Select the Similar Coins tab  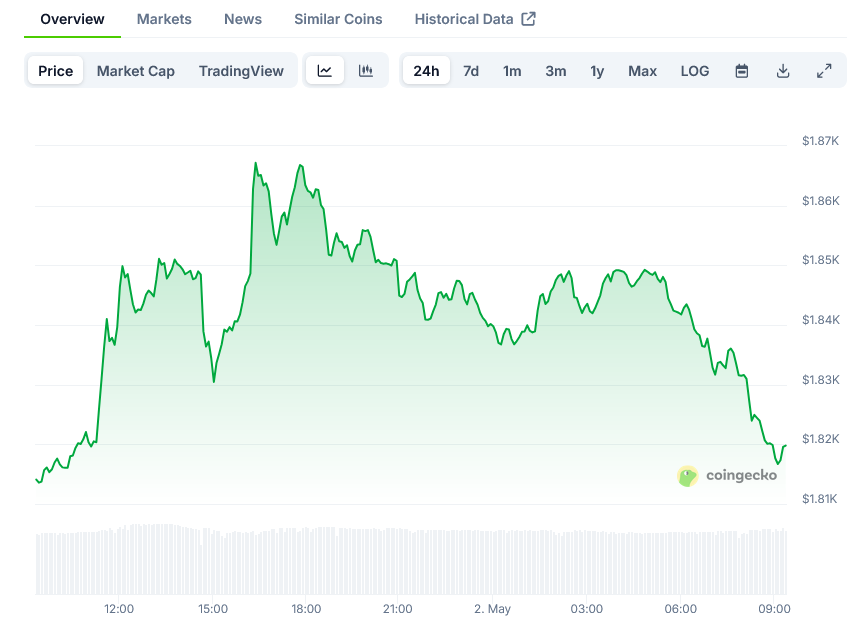pos(337,18)
